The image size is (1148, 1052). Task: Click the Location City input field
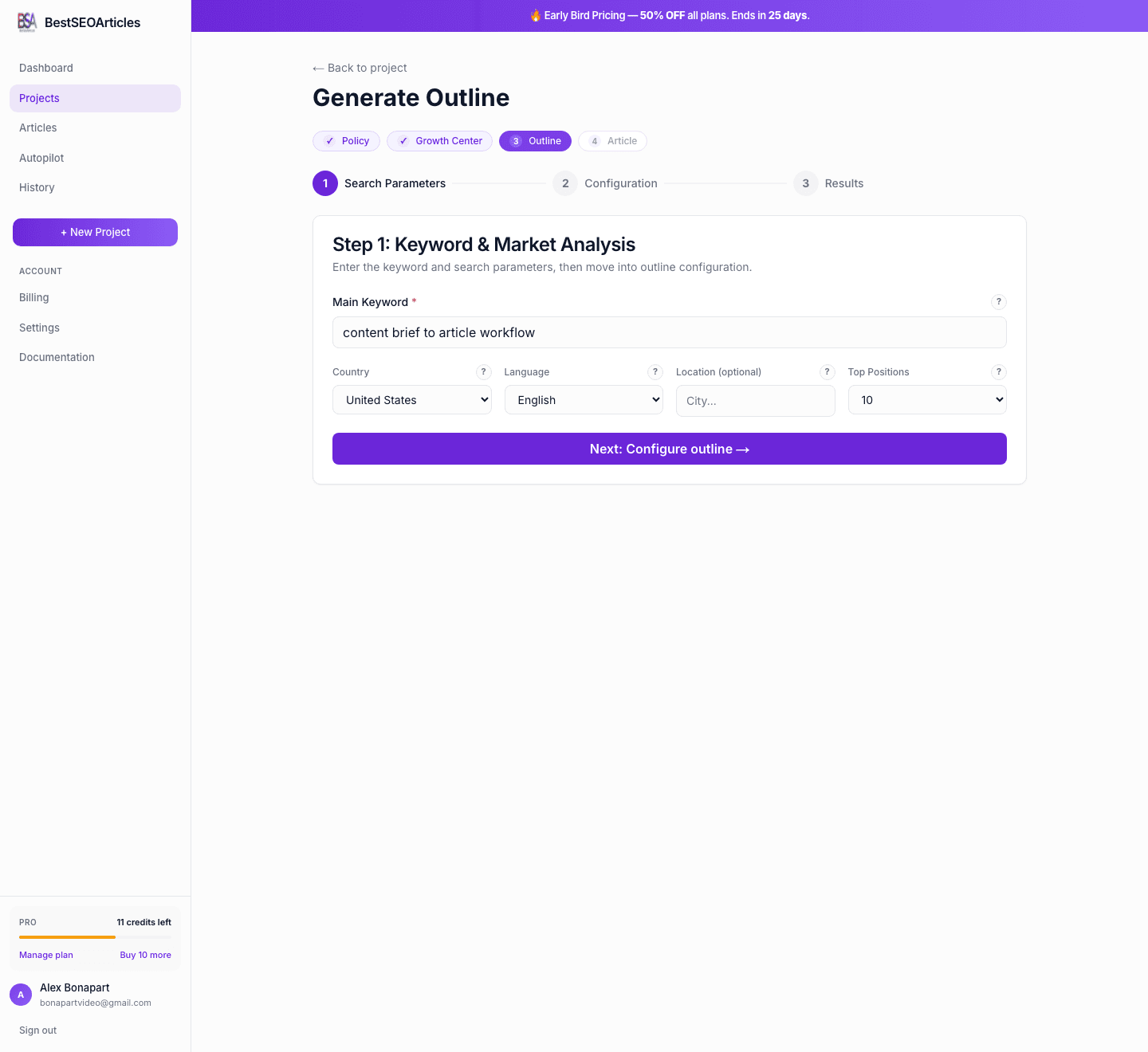tap(755, 400)
